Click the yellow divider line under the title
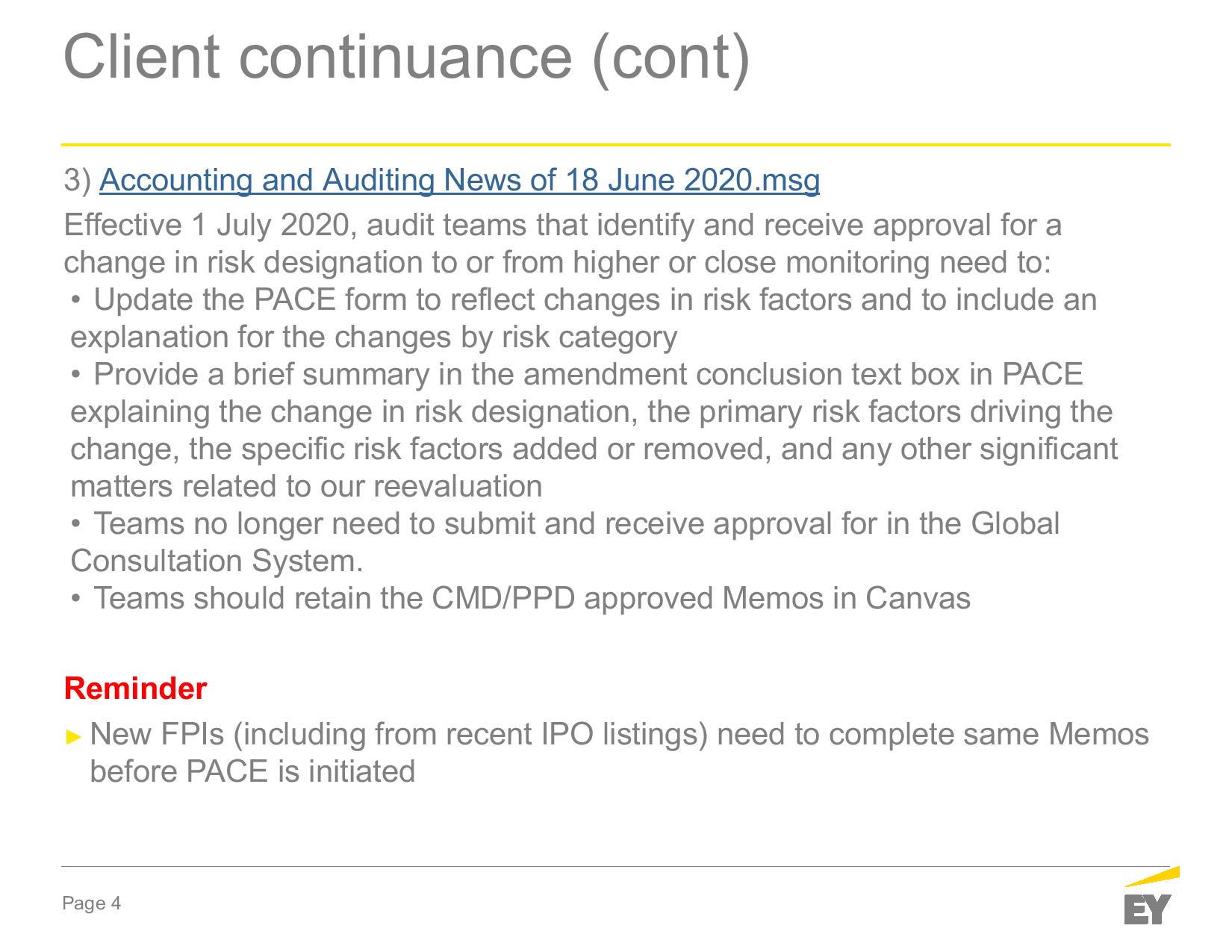The width and height of the screenshot is (1232, 952). (616, 144)
